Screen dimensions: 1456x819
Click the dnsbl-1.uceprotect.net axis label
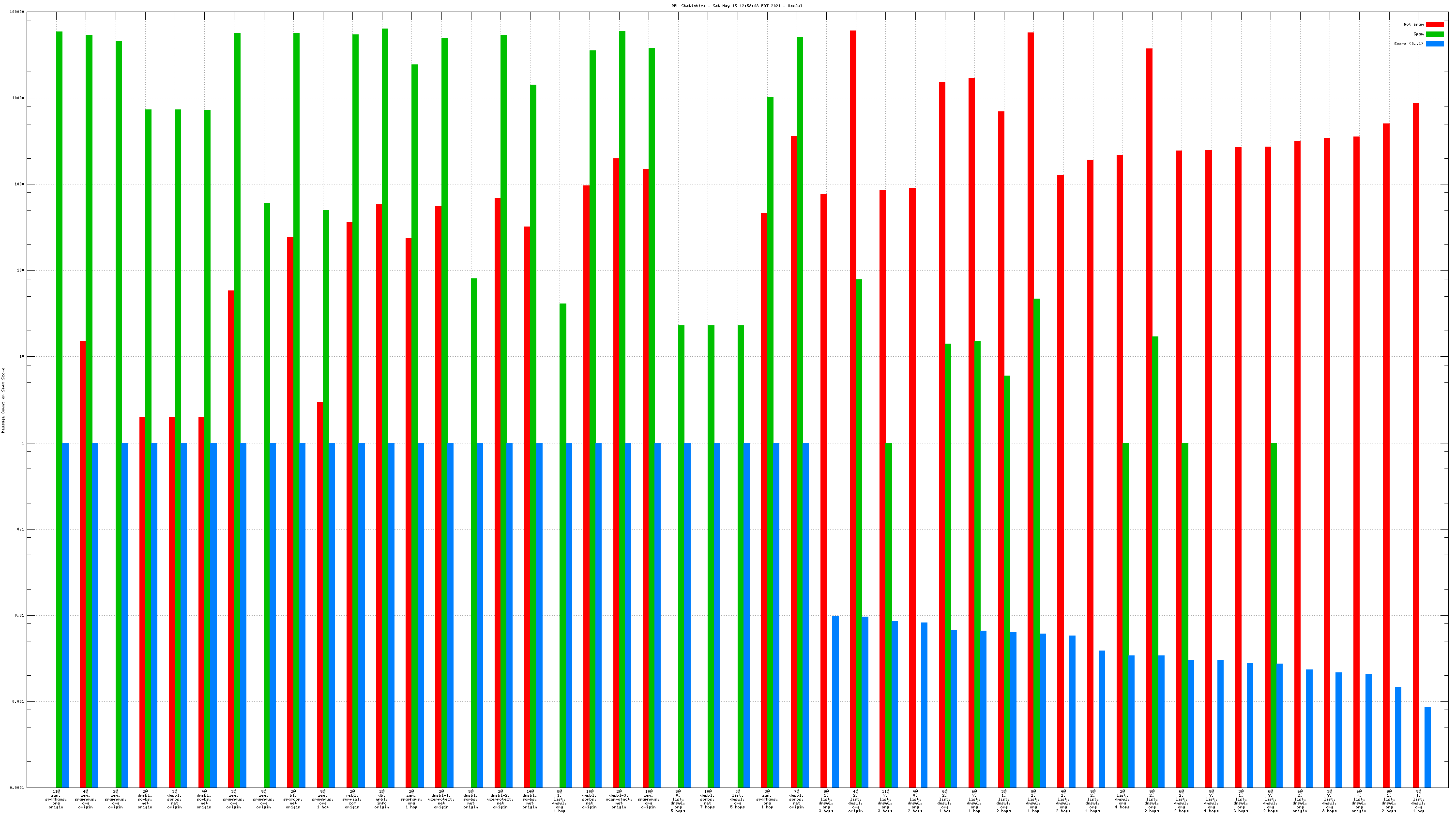[x=441, y=799]
